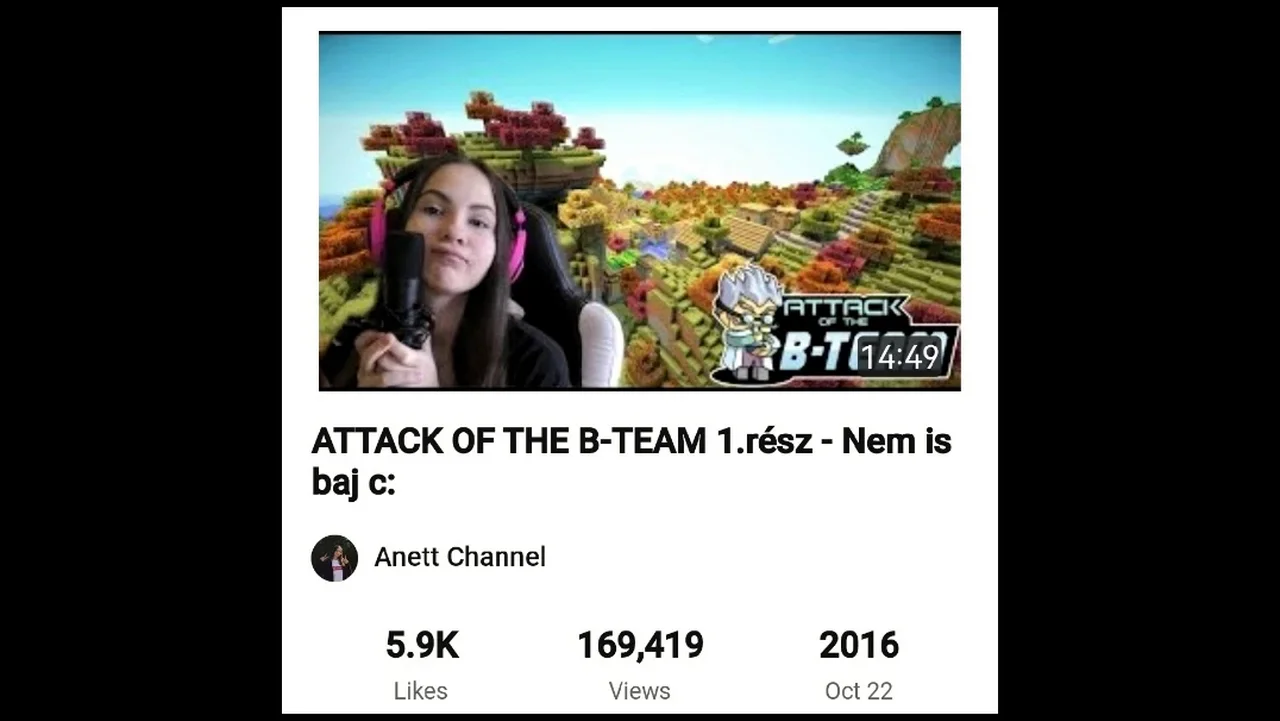Click the Oct 22 date label

(x=859, y=691)
